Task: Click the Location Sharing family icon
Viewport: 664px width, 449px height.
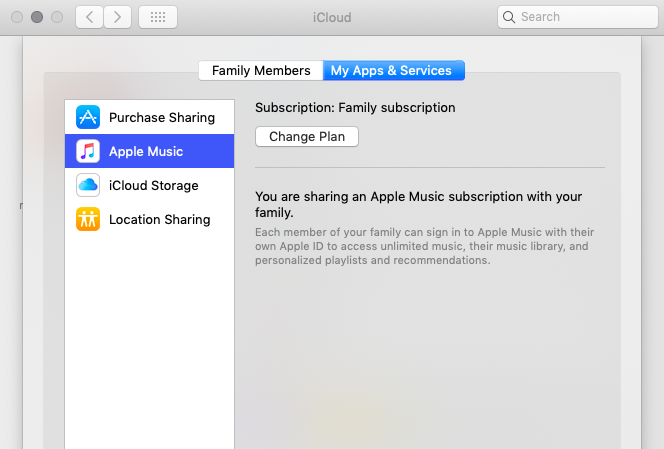Action: 88,219
